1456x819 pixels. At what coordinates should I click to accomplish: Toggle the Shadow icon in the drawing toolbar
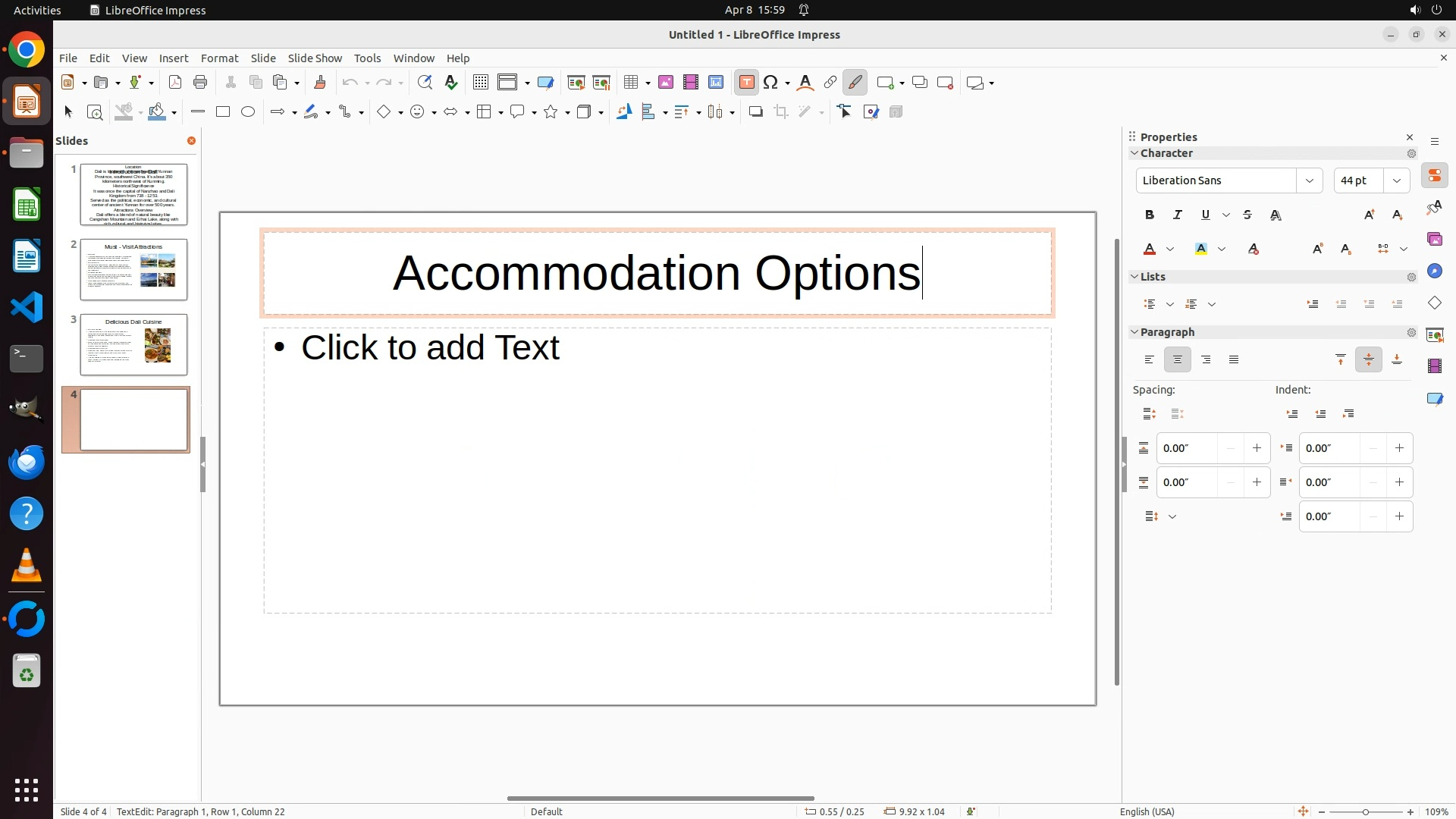(x=755, y=112)
